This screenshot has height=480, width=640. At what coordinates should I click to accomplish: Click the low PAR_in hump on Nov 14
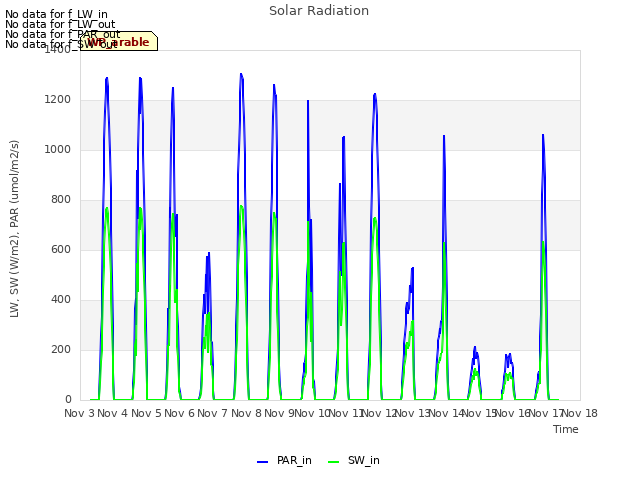[475, 348]
